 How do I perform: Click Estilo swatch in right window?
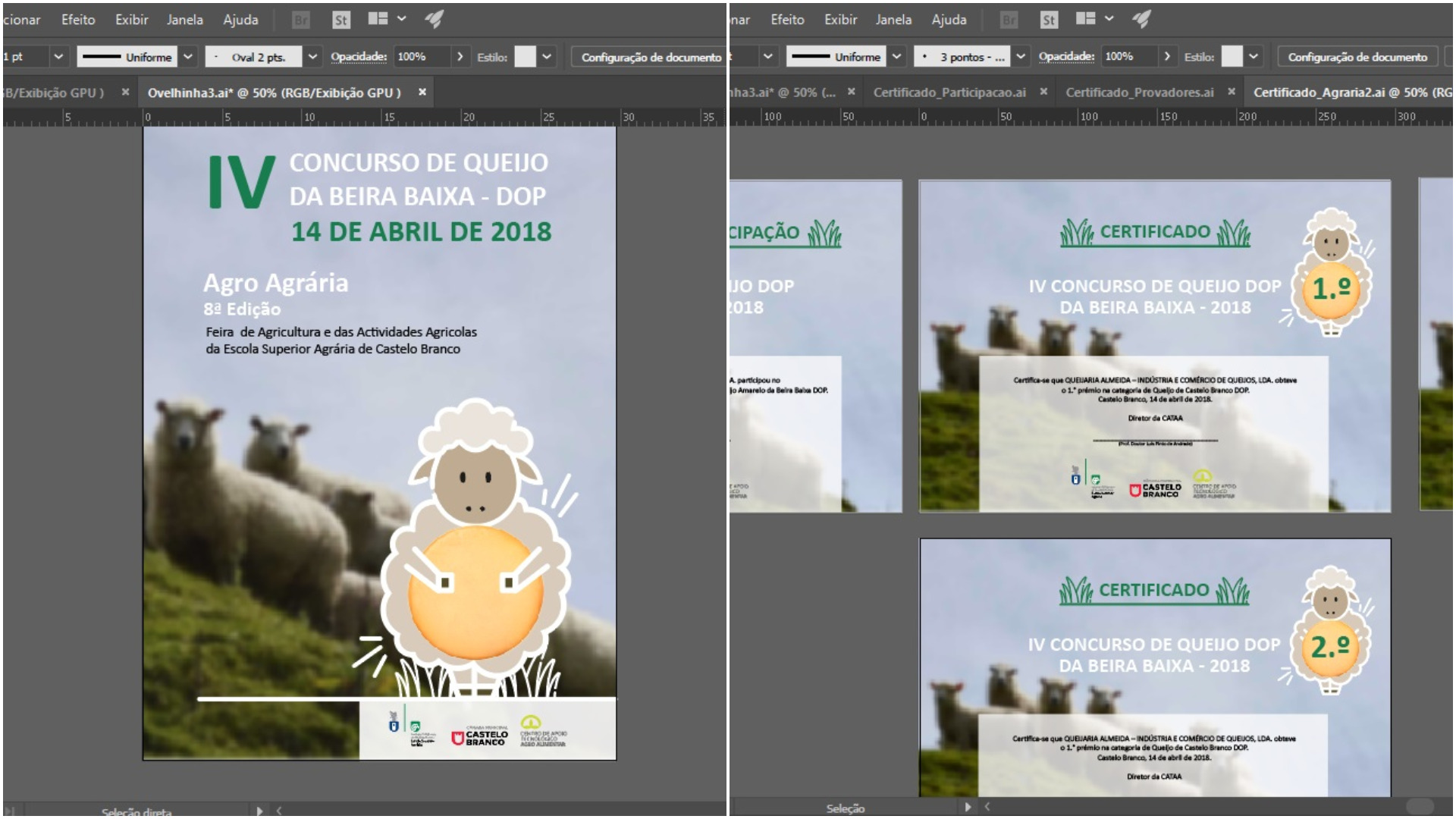1232,57
